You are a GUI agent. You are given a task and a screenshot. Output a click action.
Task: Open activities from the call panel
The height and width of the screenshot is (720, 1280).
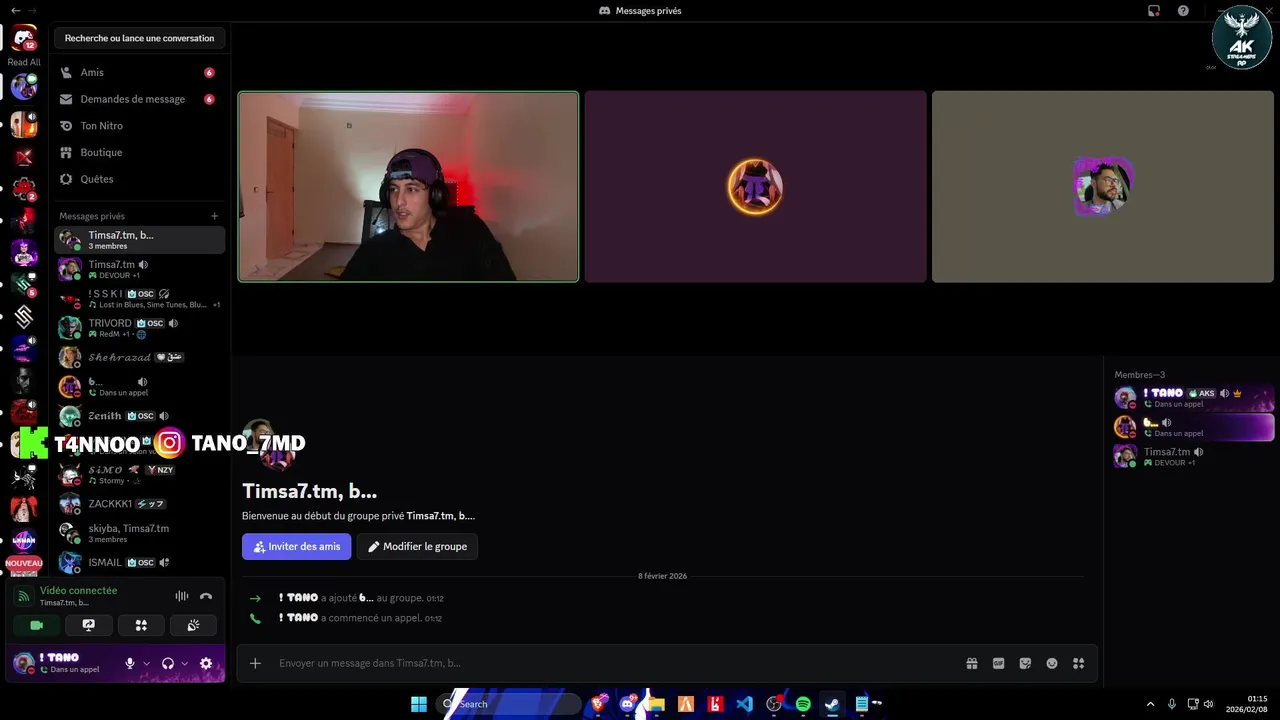coord(141,625)
